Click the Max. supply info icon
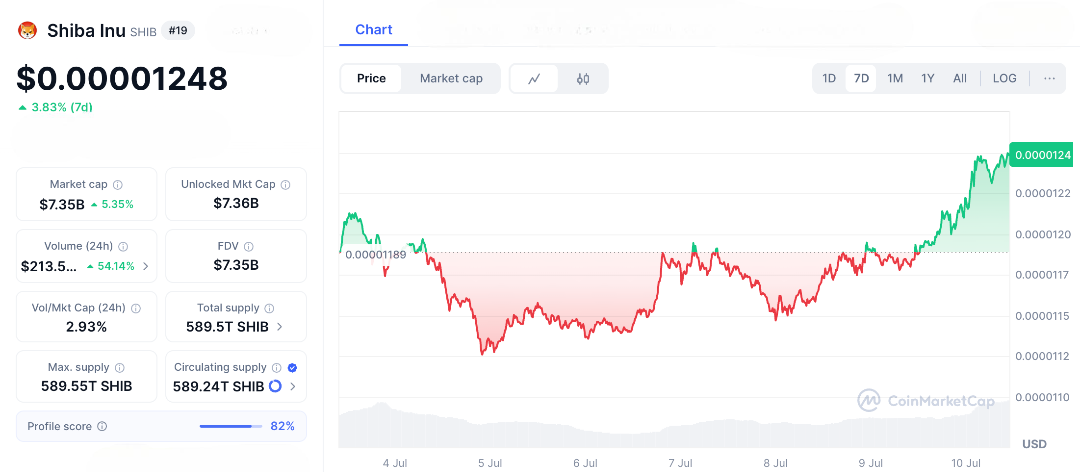The height and width of the screenshot is (472, 1080). click(119, 368)
